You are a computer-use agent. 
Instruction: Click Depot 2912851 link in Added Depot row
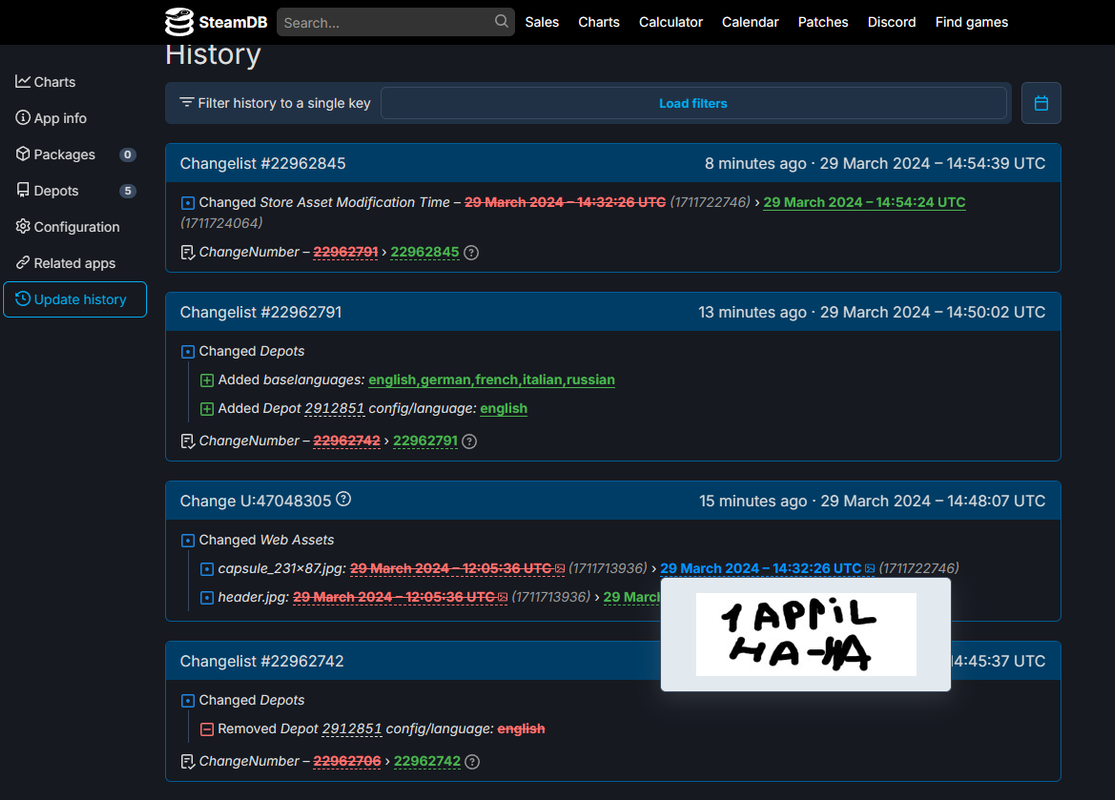pyautogui.click(x=334, y=409)
